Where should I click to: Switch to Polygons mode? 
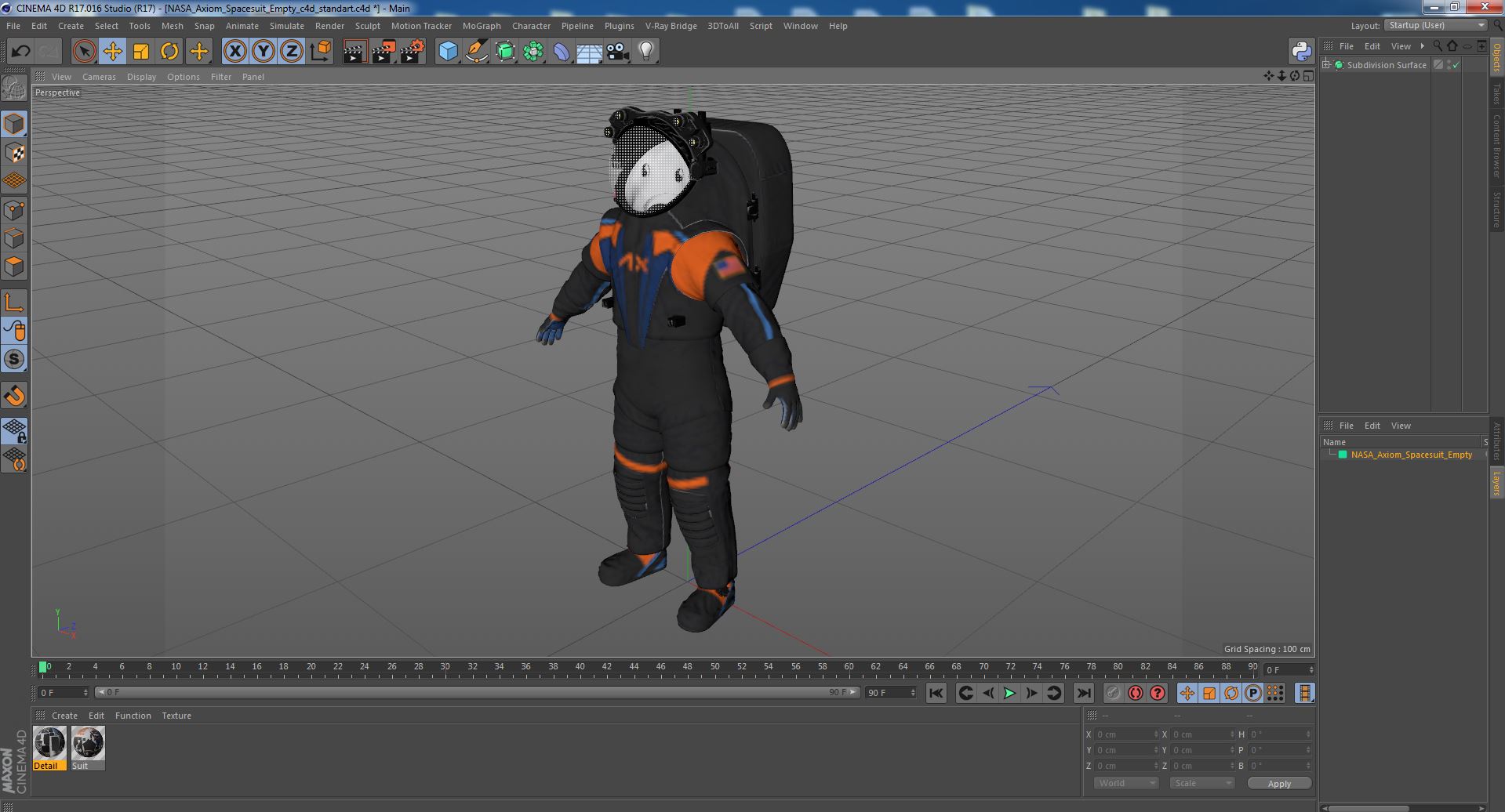pyautogui.click(x=14, y=266)
